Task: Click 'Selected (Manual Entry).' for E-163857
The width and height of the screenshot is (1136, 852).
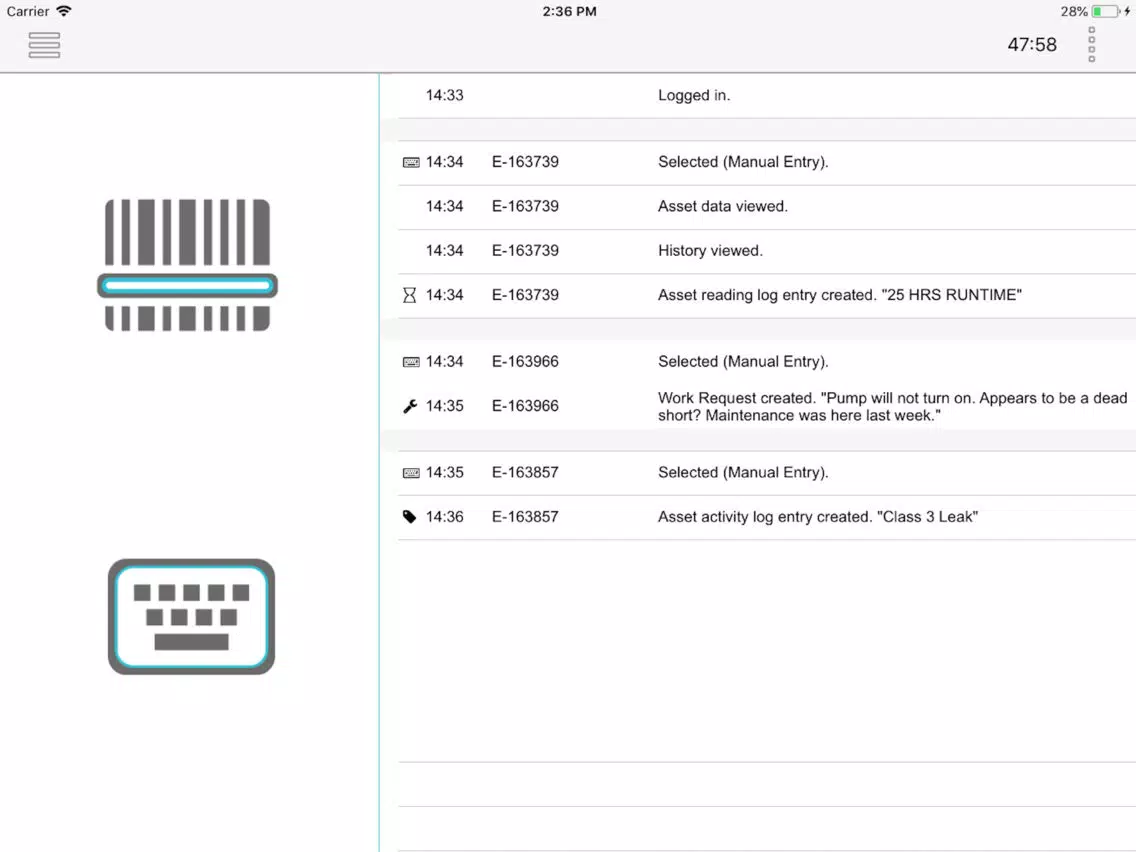Action: (743, 472)
